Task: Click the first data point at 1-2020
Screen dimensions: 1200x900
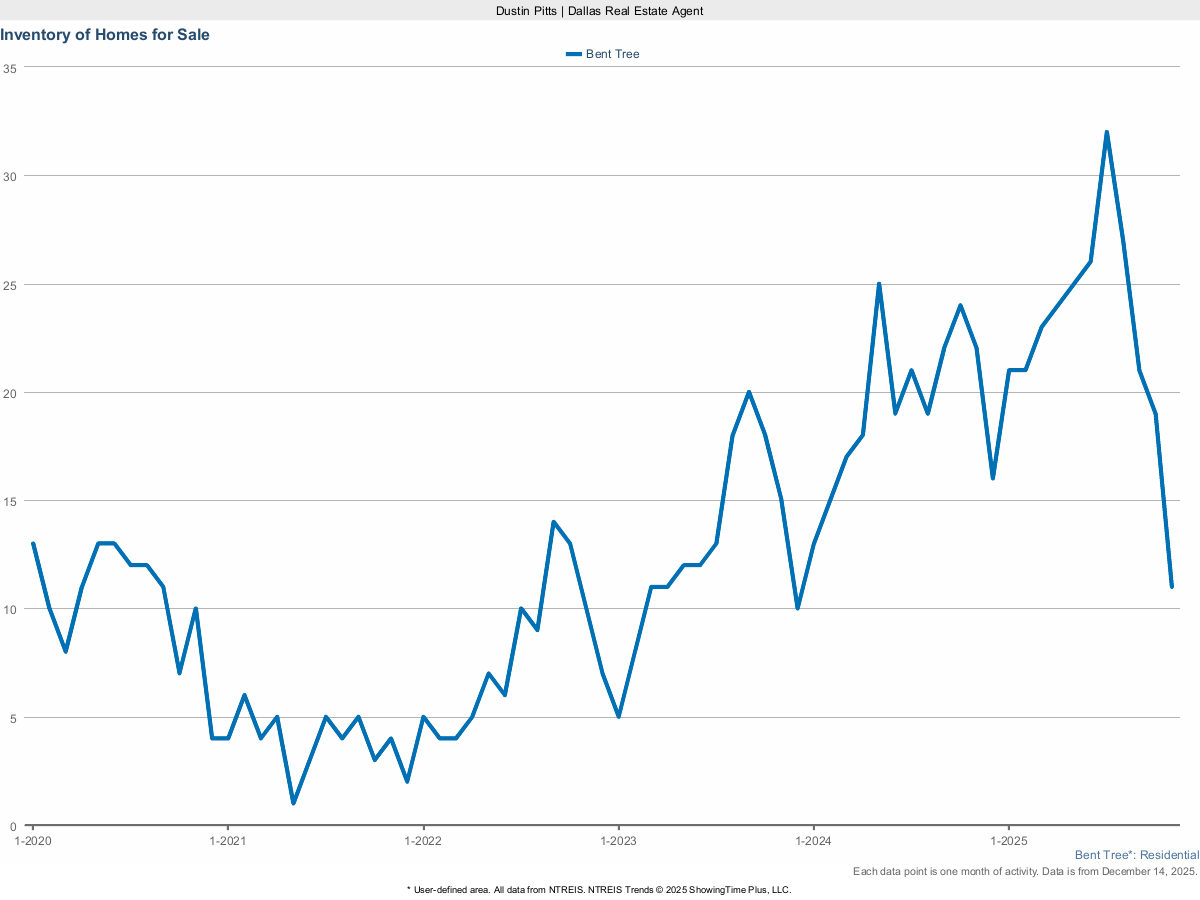Action: pyautogui.click(x=33, y=544)
